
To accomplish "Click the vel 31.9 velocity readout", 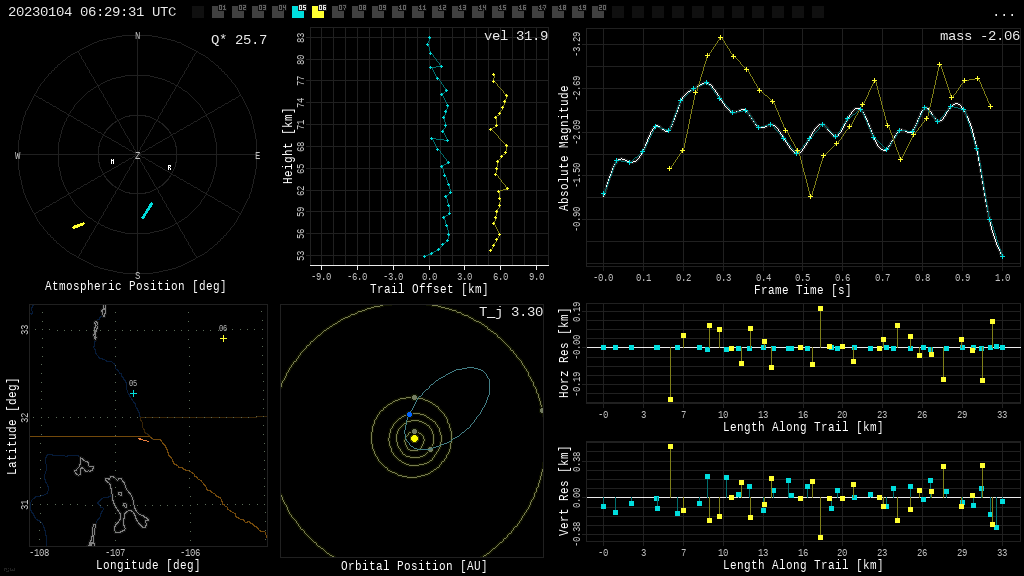I will (x=515, y=36).
